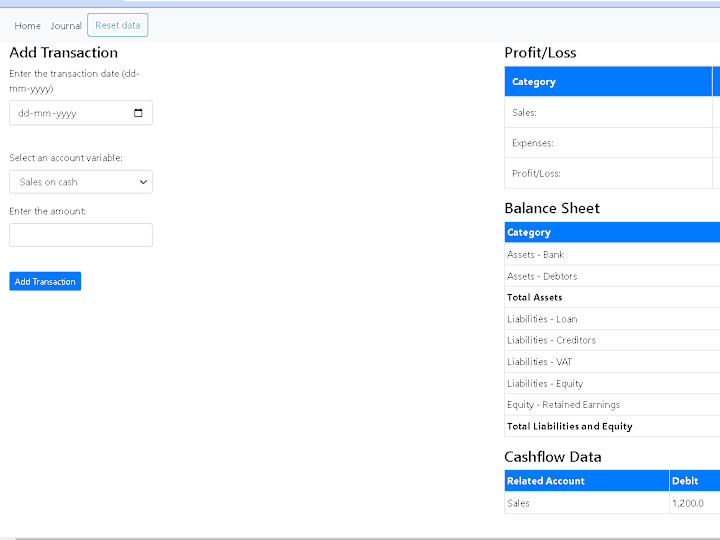Screen dimensions: 720x540
Task: Focus the amount input field
Action: coord(81,235)
